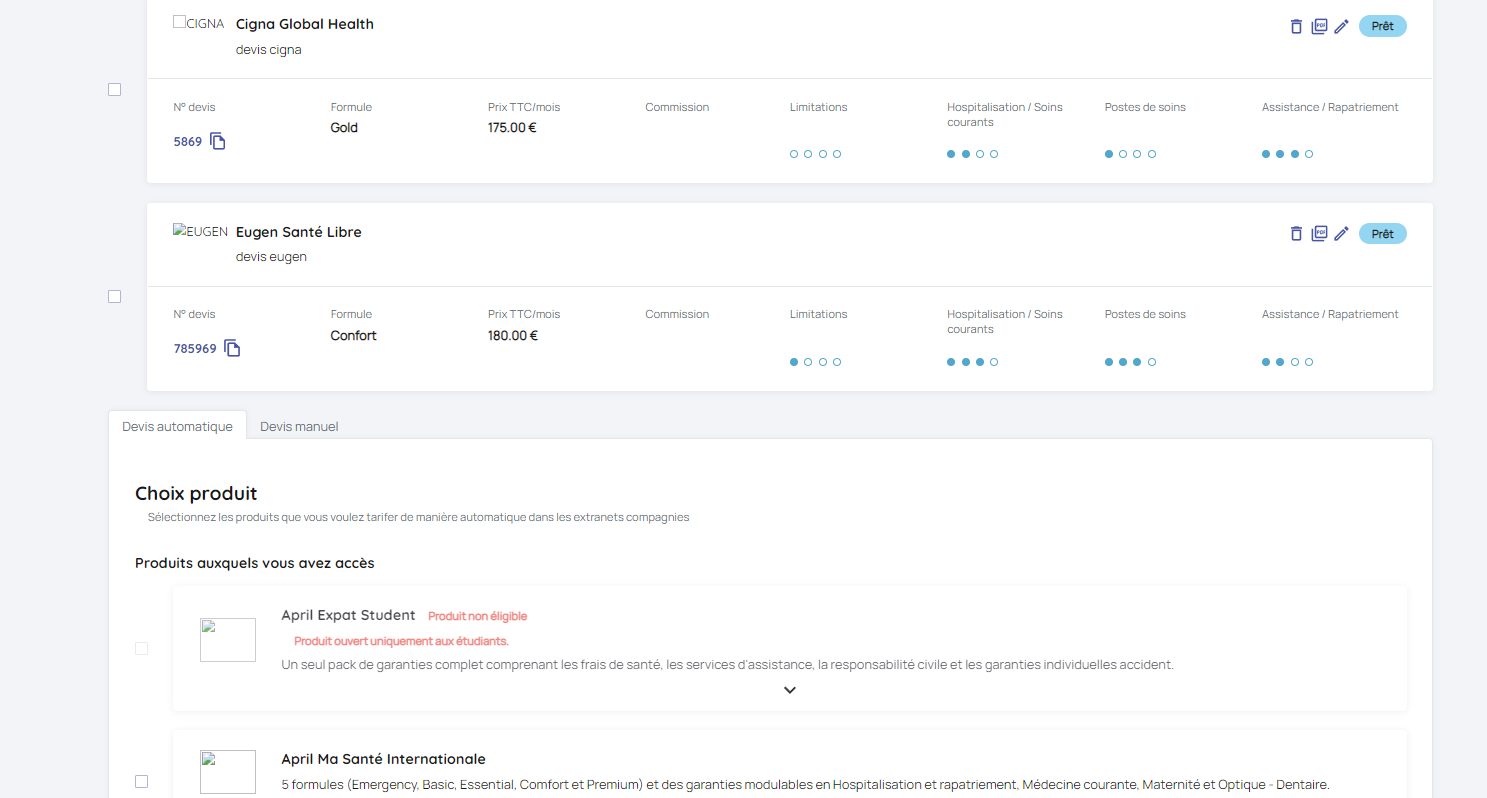Delete the Cigna Global Health quote

click(x=1296, y=27)
